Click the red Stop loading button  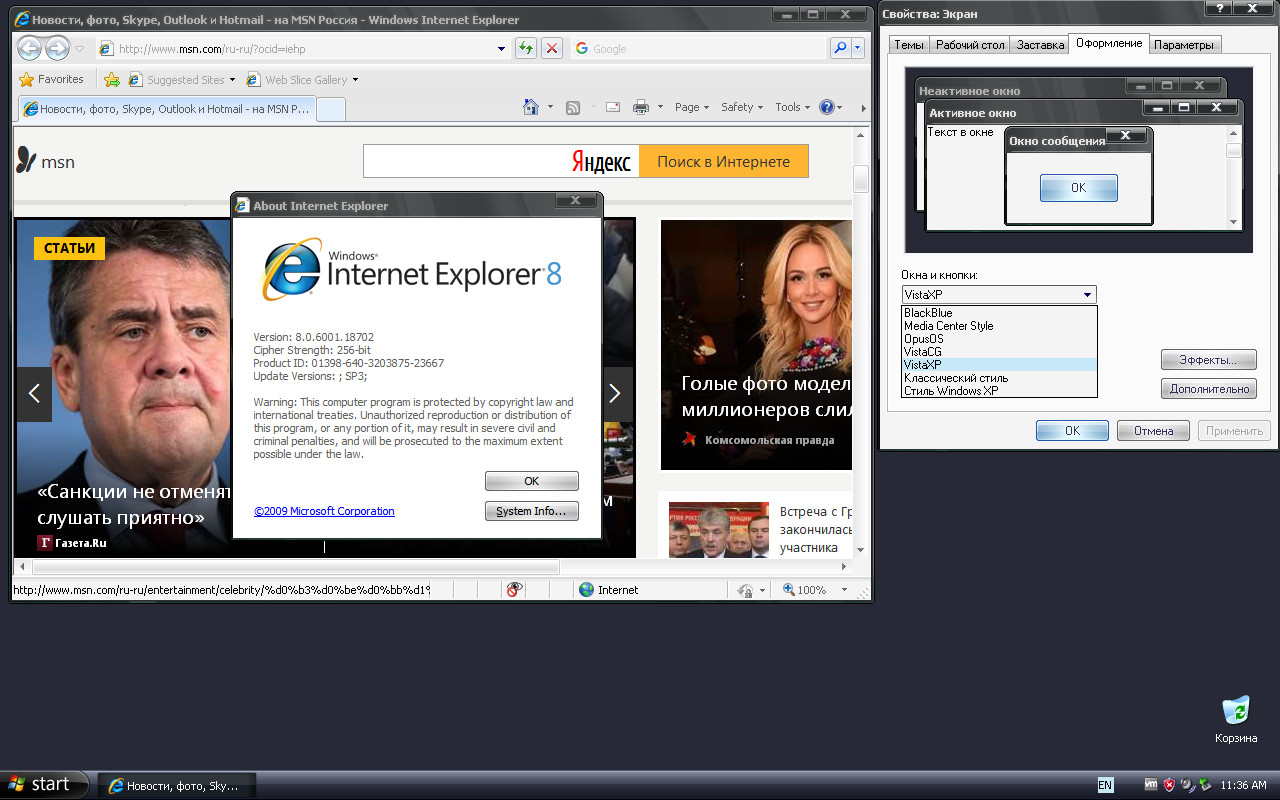point(551,48)
